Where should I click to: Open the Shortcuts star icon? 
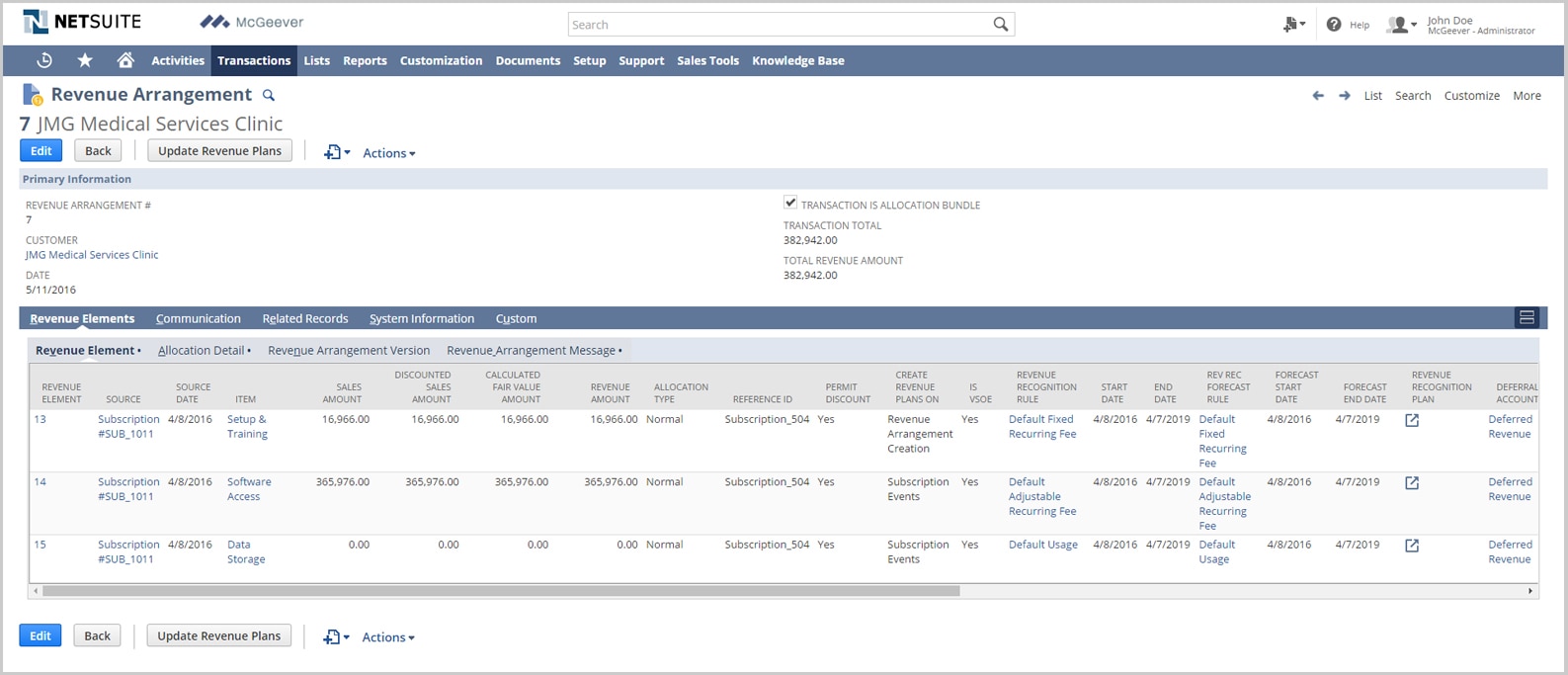point(85,60)
